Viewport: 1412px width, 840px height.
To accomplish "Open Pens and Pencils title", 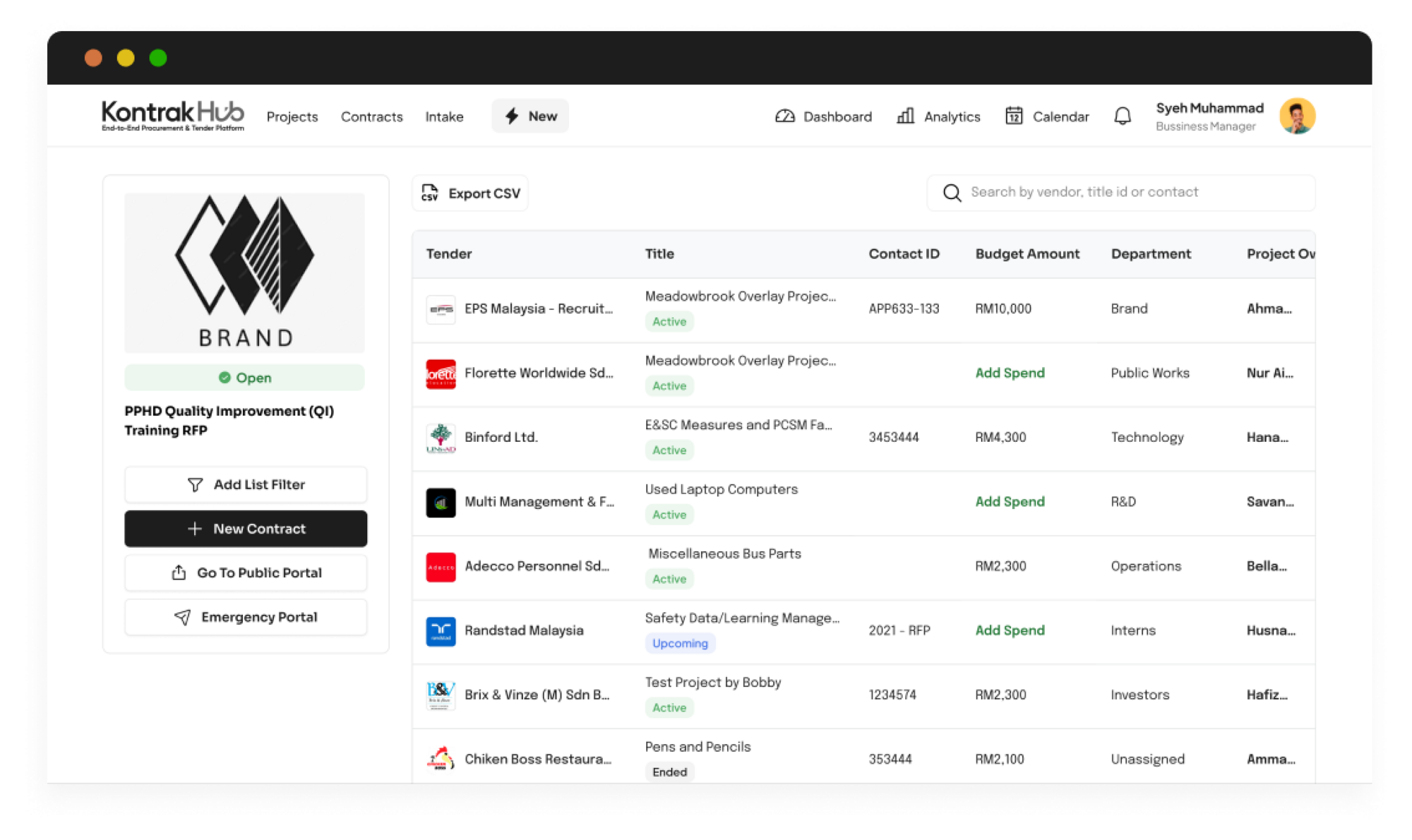I will click(698, 746).
